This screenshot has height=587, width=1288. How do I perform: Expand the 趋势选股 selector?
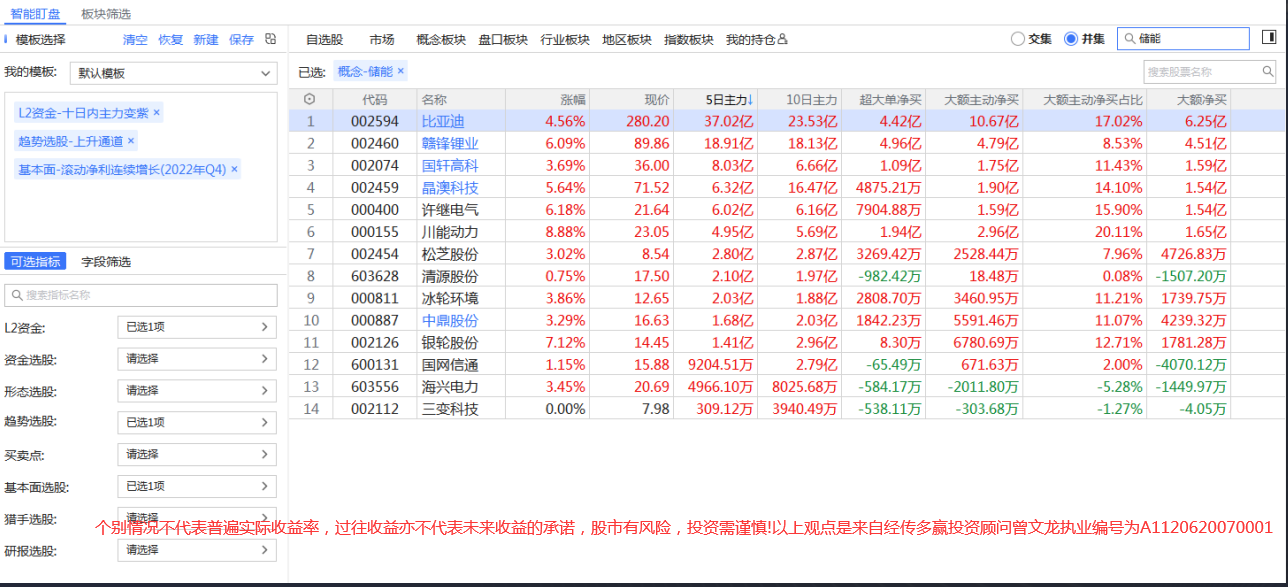(197, 422)
